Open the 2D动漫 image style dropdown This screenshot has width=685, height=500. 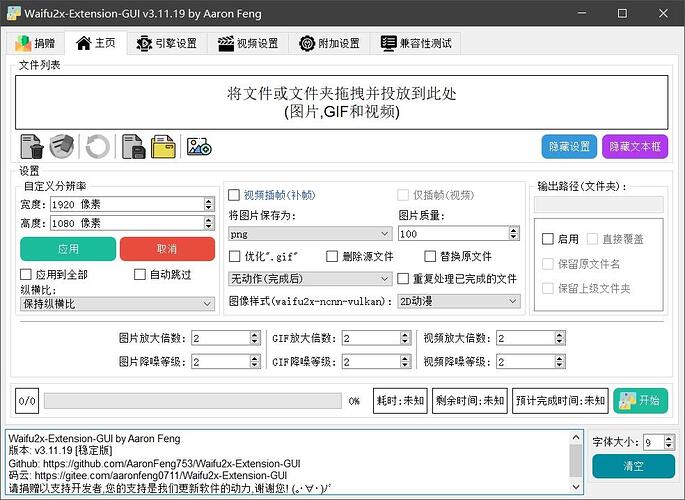459,301
